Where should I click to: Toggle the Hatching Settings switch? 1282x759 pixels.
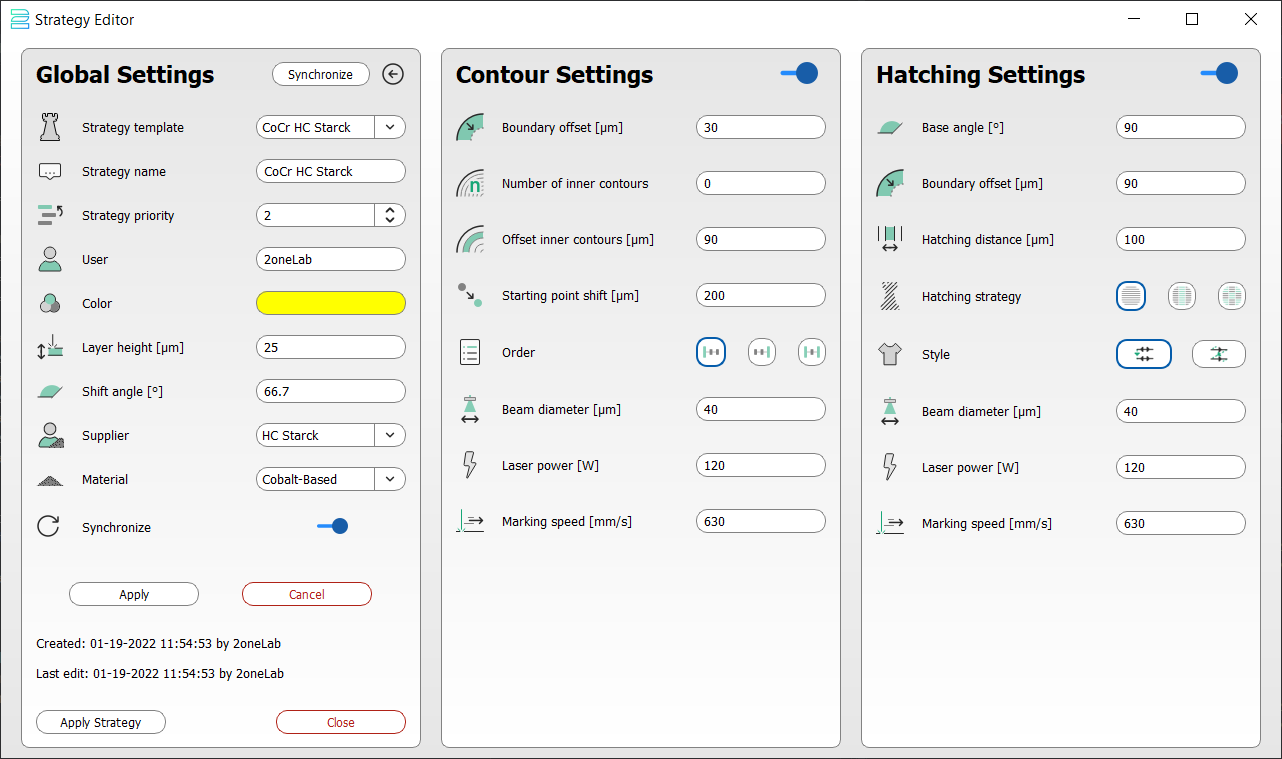(x=1219, y=73)
